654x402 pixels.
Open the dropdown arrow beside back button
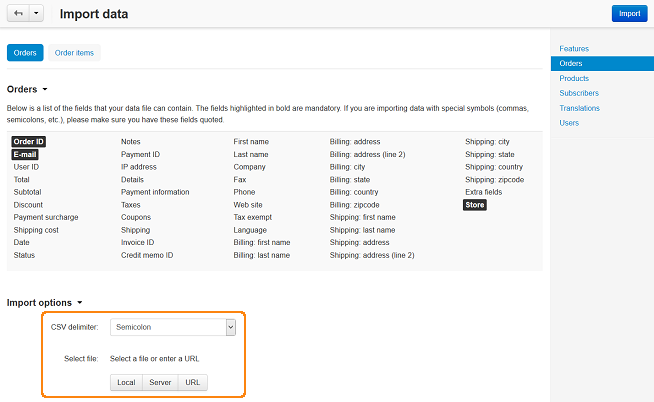[x=36, y=13]
